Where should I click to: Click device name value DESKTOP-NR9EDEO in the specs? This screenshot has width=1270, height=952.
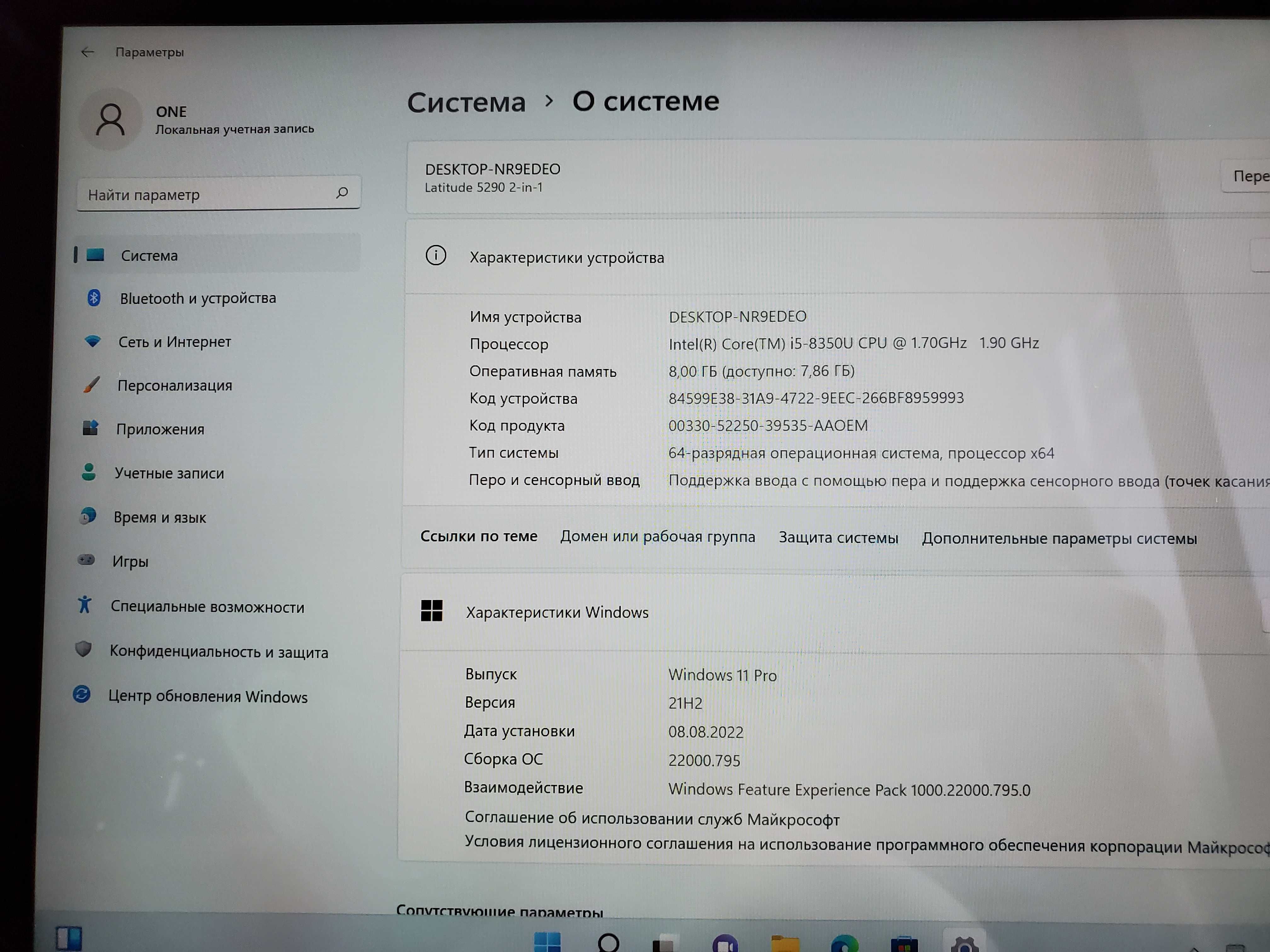click(x=738, y=316)
